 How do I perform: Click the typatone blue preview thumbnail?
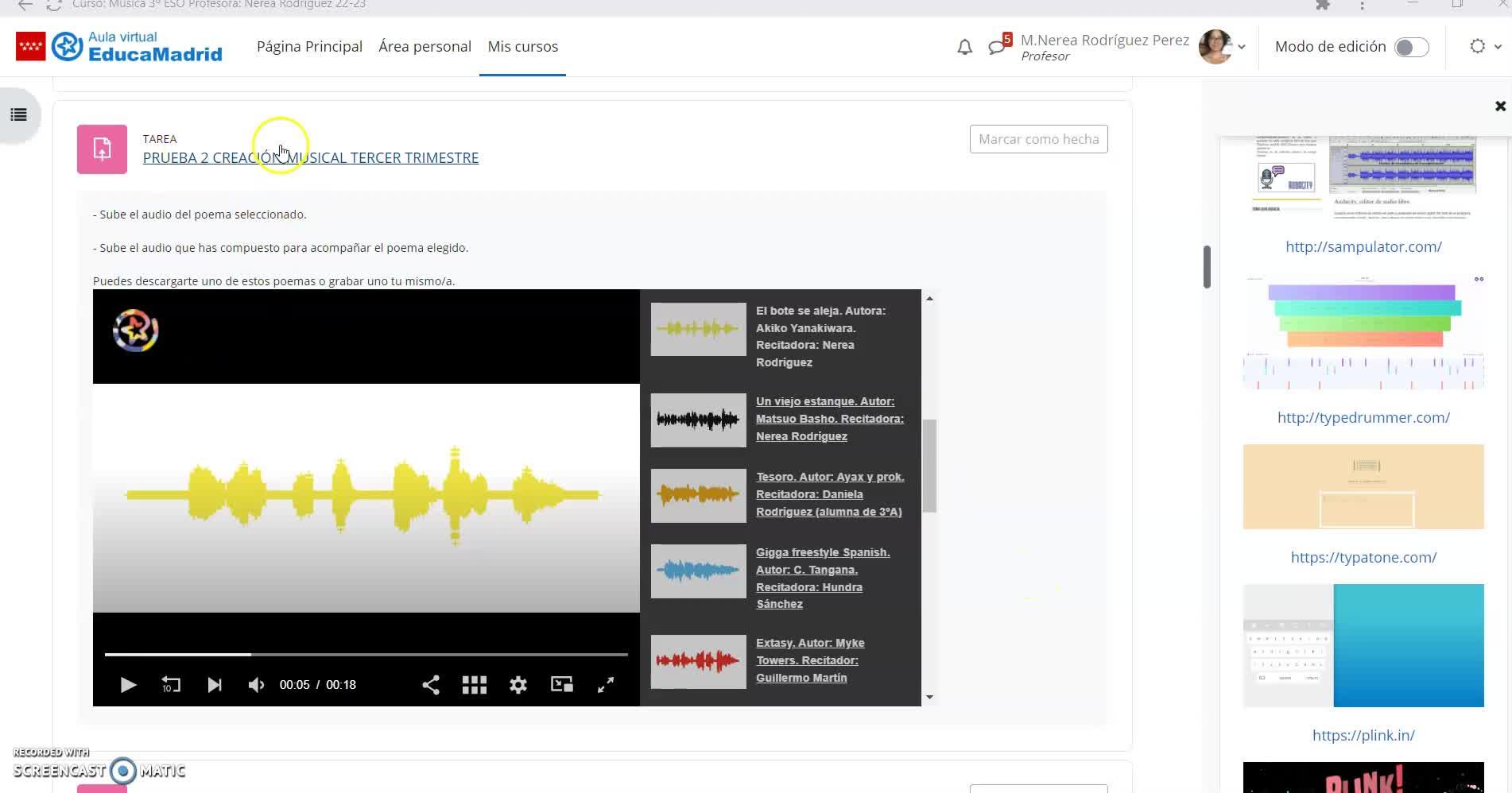point(1363,646)
